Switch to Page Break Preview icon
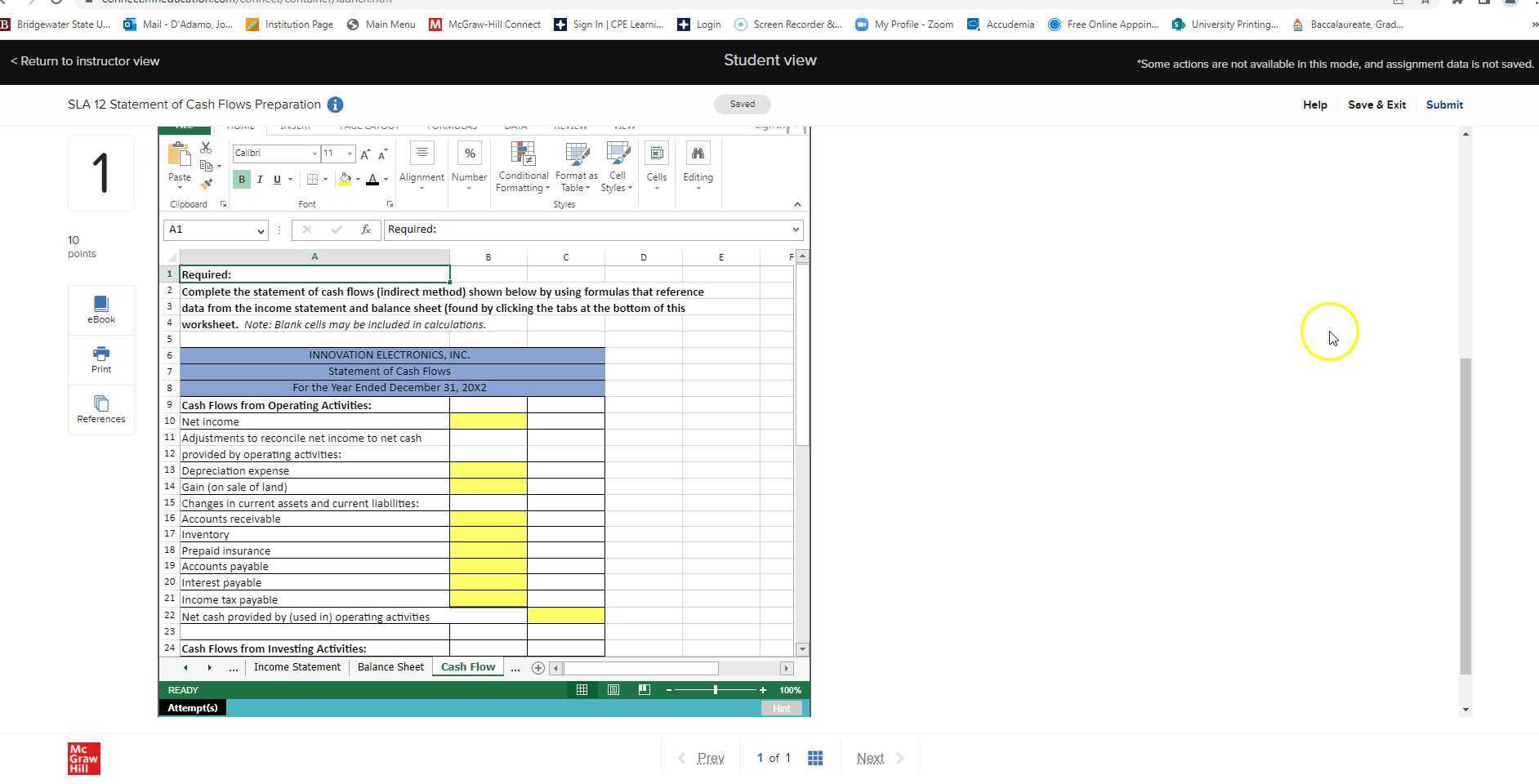 [x=644, y=690]
